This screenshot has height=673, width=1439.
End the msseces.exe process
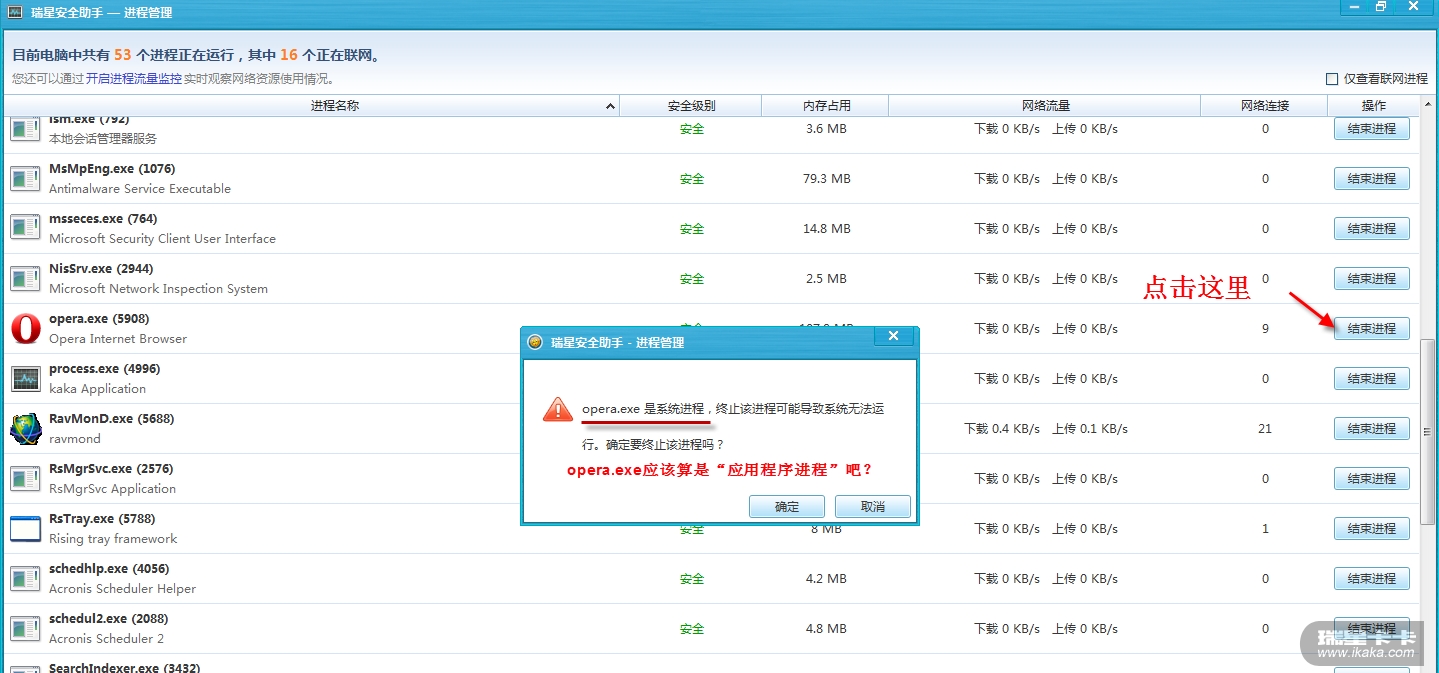(x=1372, y=228)
